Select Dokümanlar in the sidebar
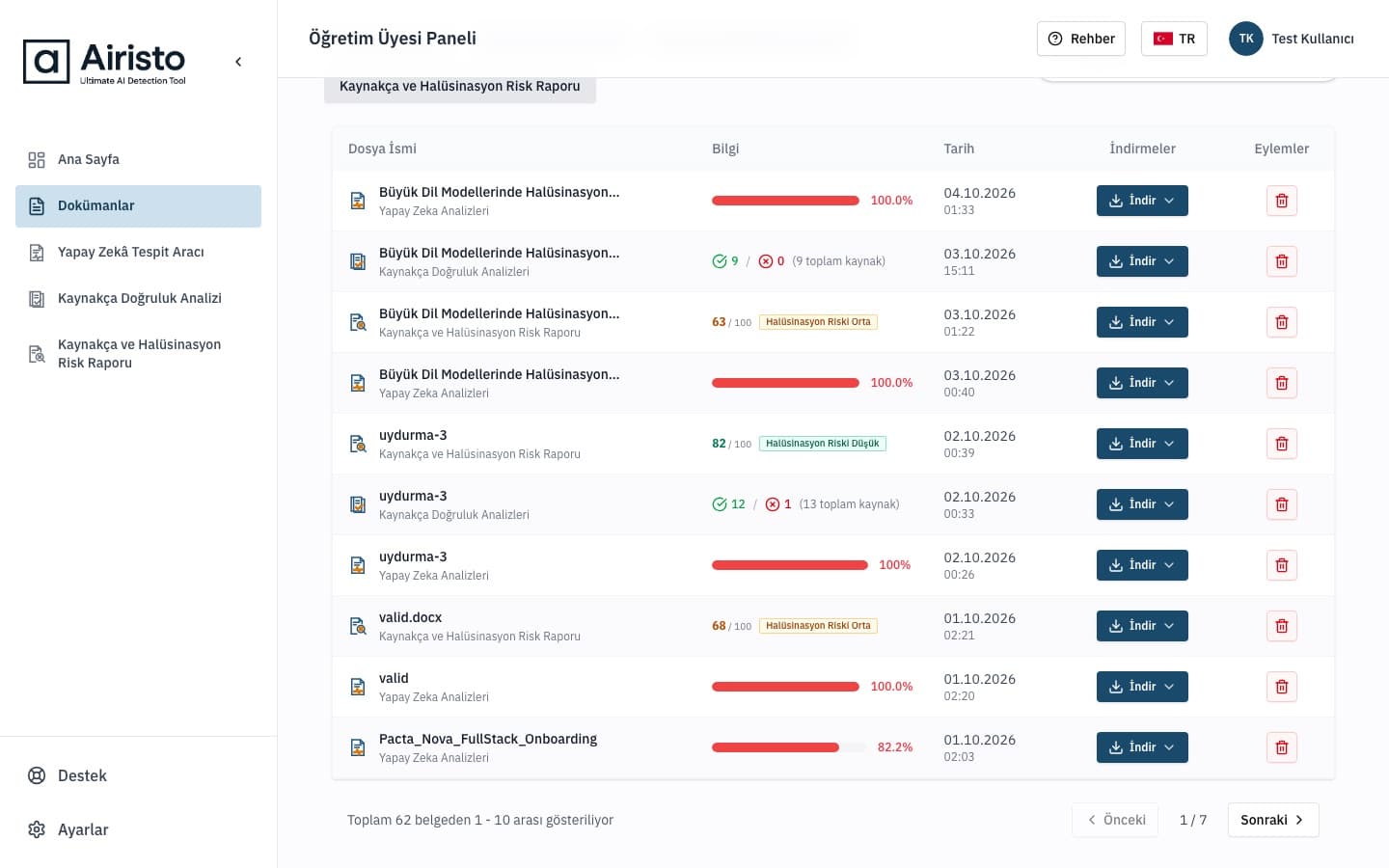This screenshot has width=1389, height=868. (138, 206)
